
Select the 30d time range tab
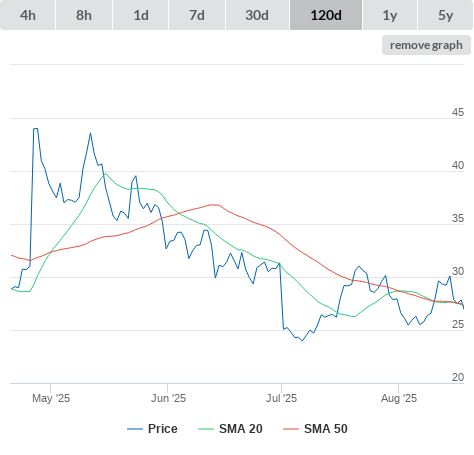257,15
